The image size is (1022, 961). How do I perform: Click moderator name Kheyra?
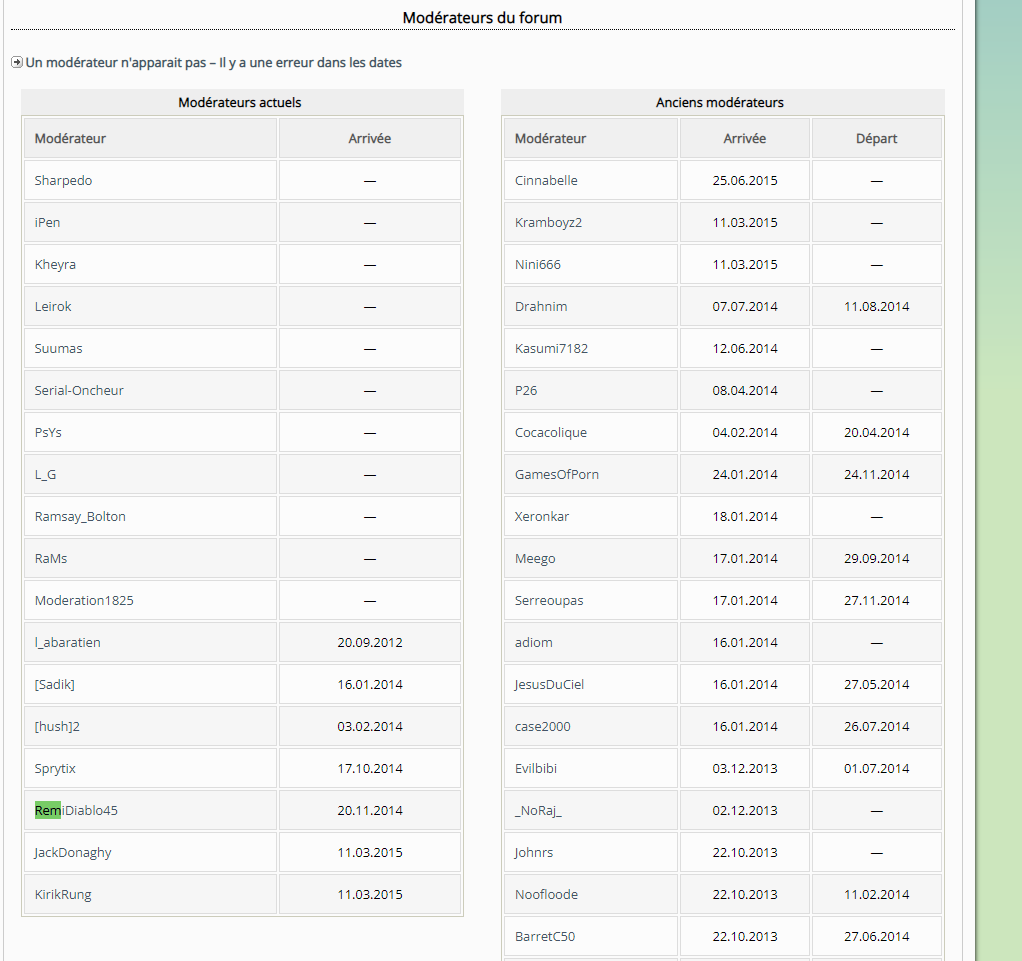click(55, 265)
